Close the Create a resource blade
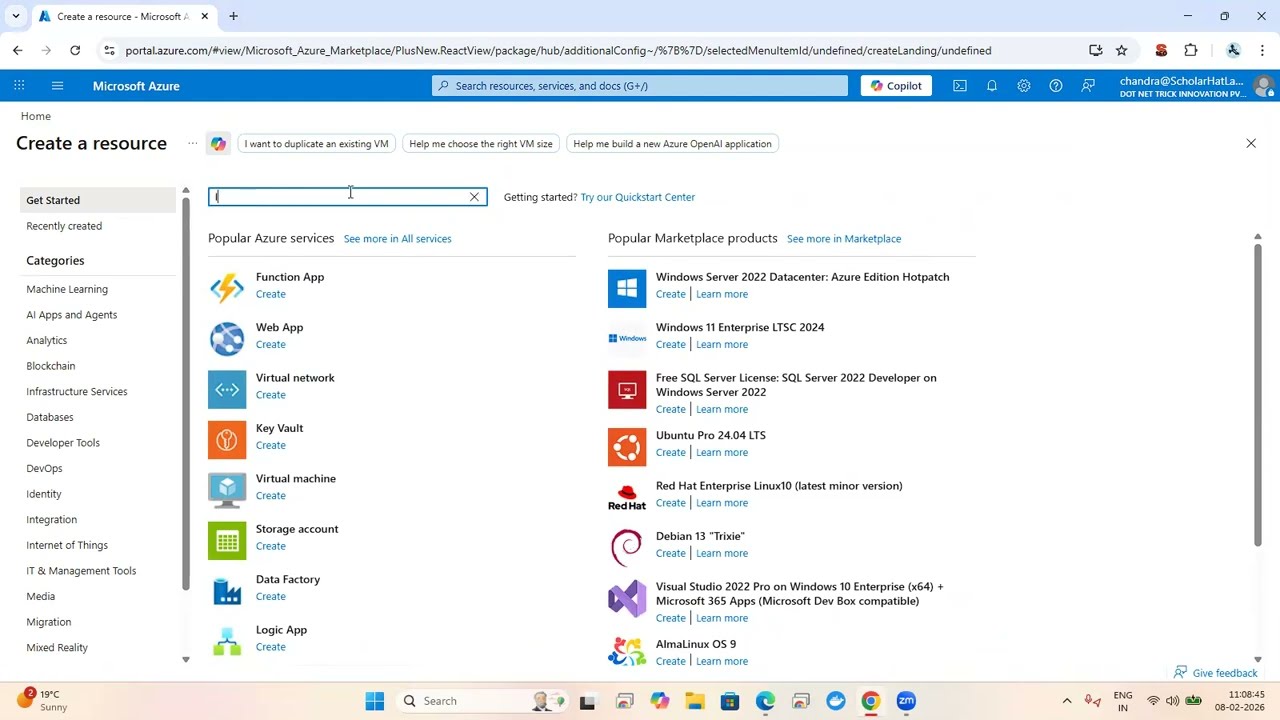1280x720 pixels. coord(1251,144)
